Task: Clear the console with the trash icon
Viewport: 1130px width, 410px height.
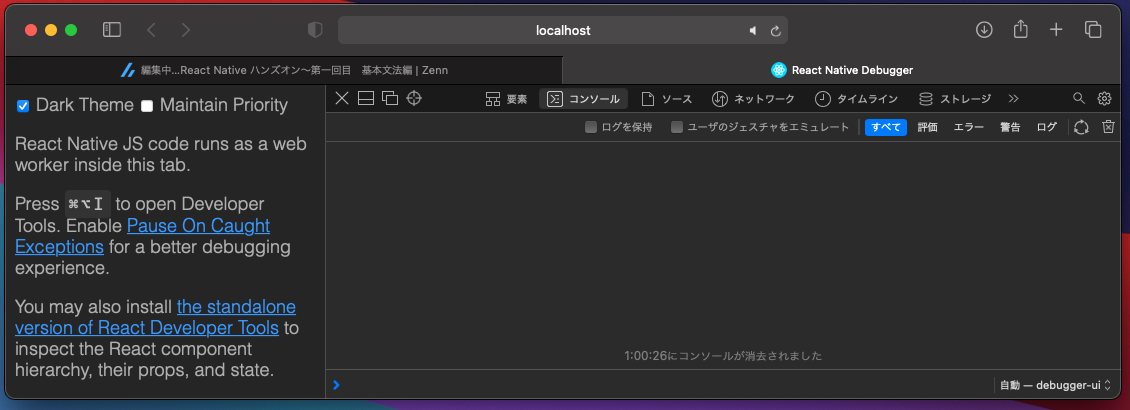Action: click(1108, 127)
